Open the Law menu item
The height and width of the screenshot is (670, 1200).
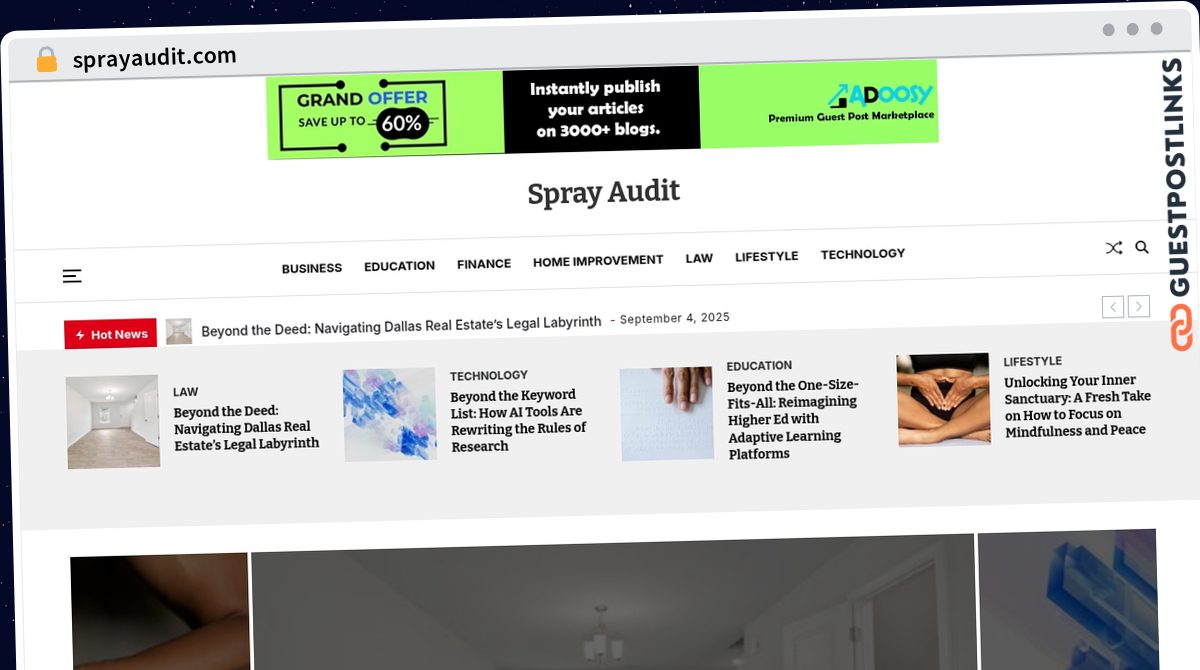(699, 258)
